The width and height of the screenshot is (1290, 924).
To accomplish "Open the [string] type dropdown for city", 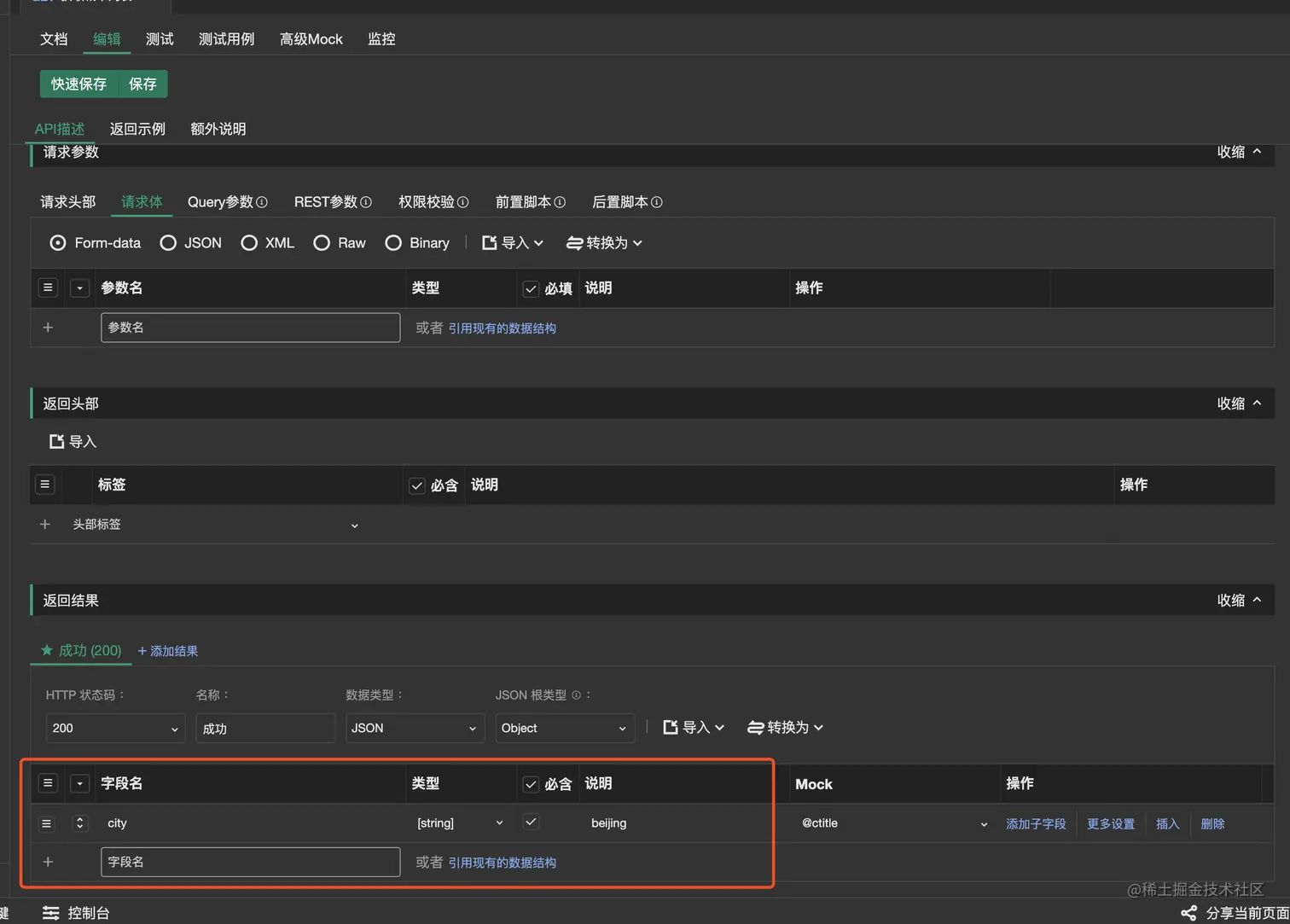I will [x=460, y=823].
